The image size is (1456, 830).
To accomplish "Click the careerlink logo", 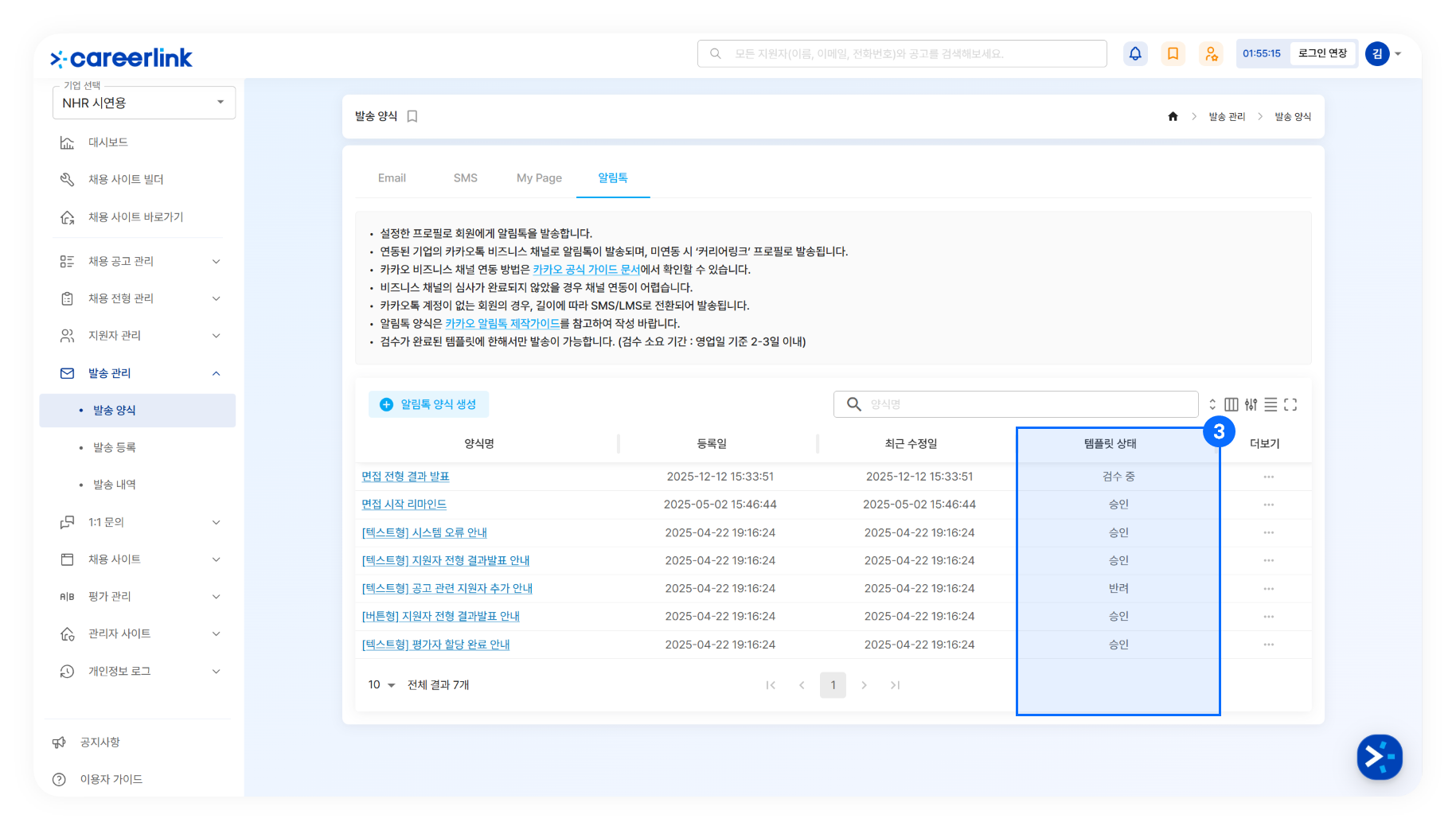I will (121, 58).
